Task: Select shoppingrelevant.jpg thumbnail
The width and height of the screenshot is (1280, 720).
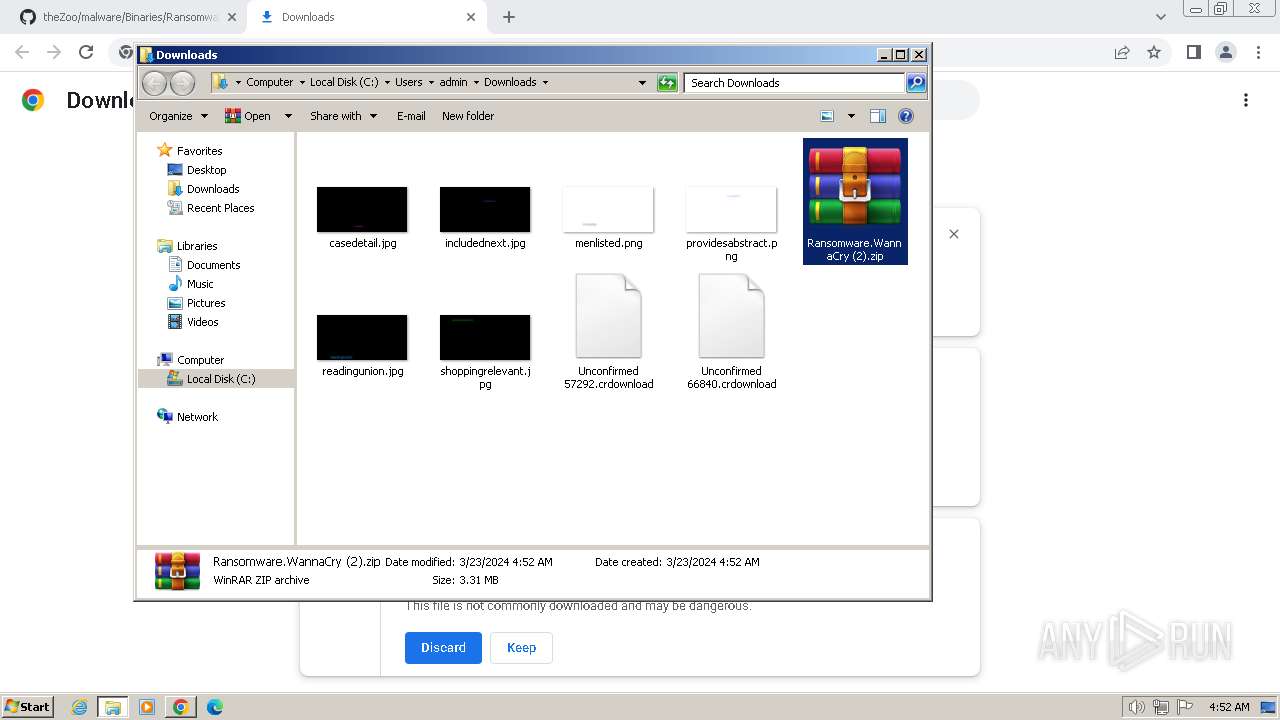Action: 485,337
